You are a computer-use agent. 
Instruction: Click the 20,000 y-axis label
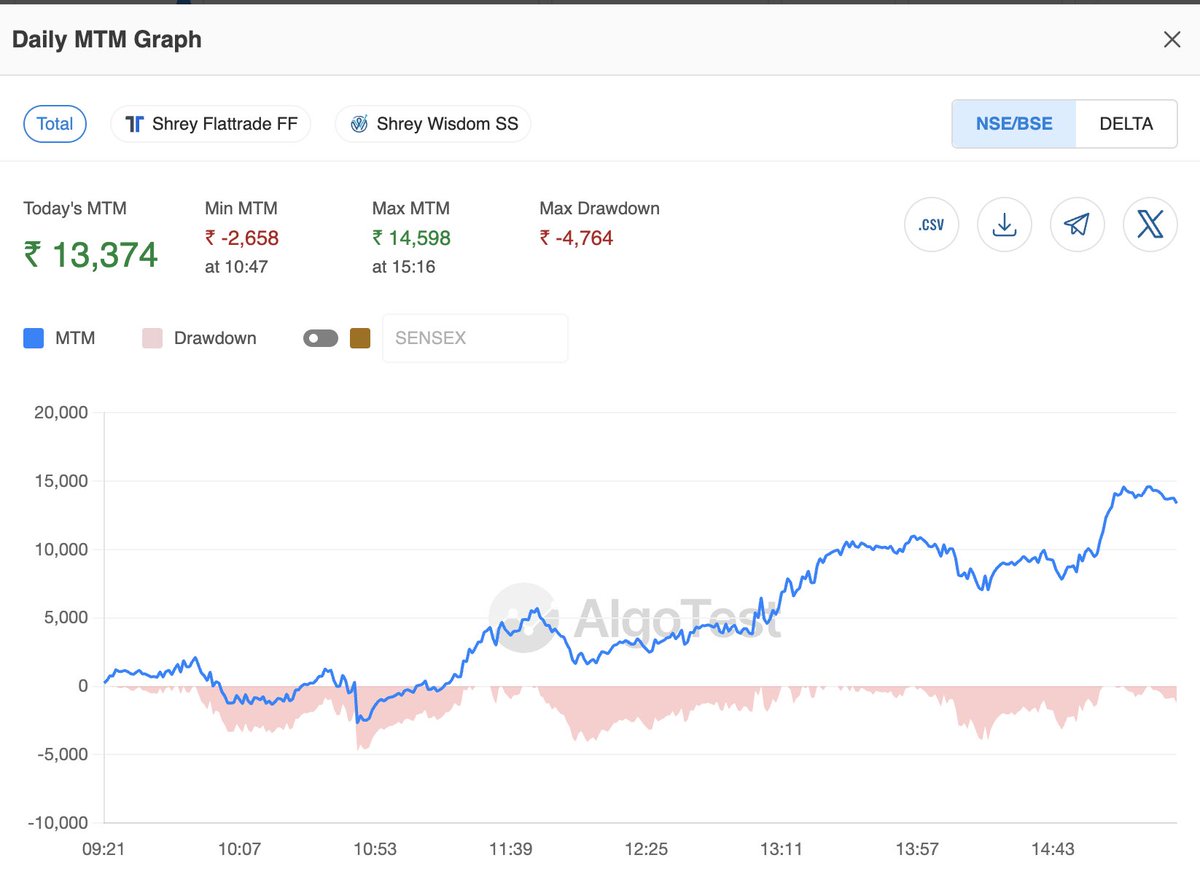tap(61, 412)
